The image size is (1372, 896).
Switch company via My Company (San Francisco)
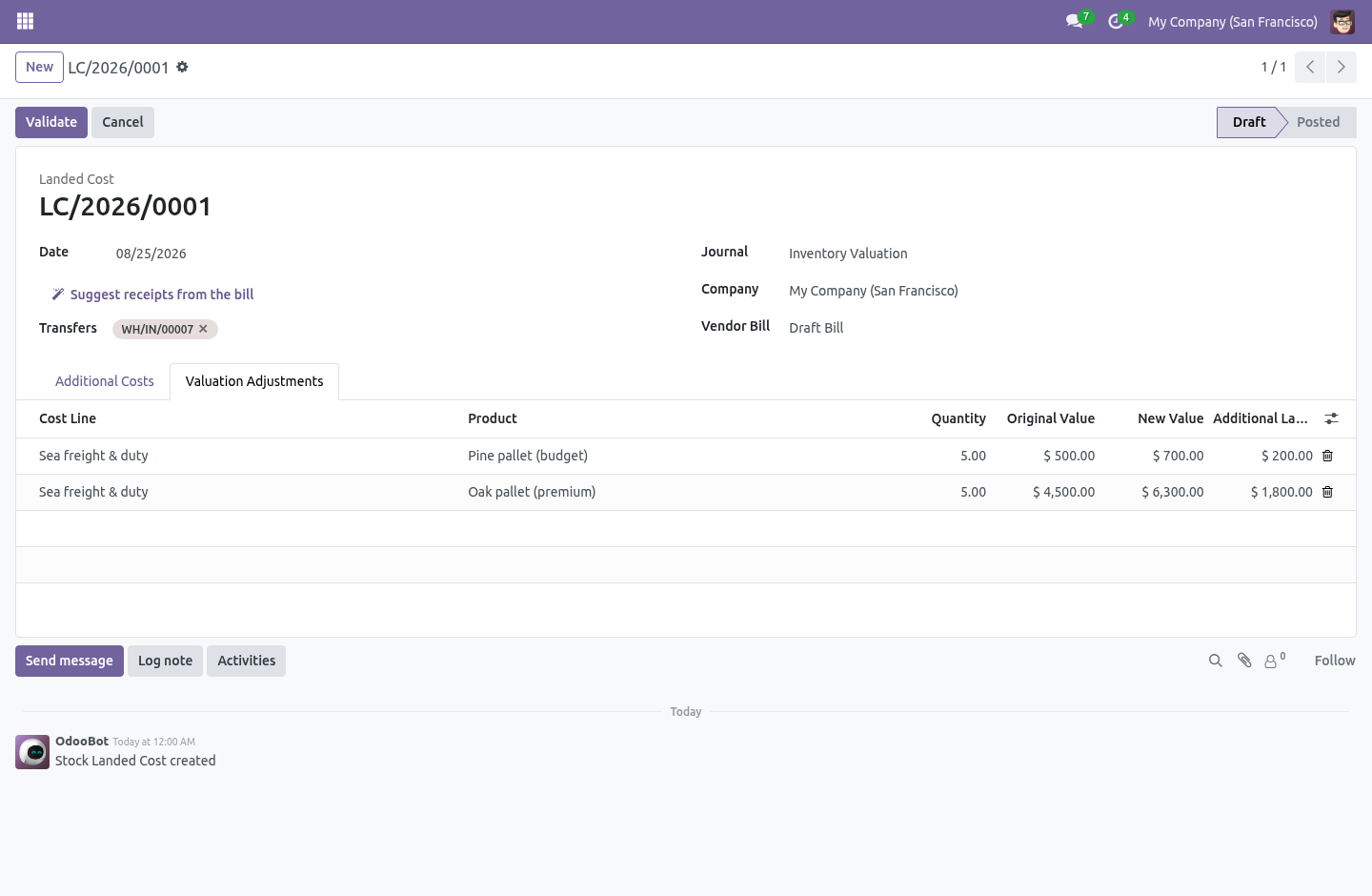(x=1233, y=21)
